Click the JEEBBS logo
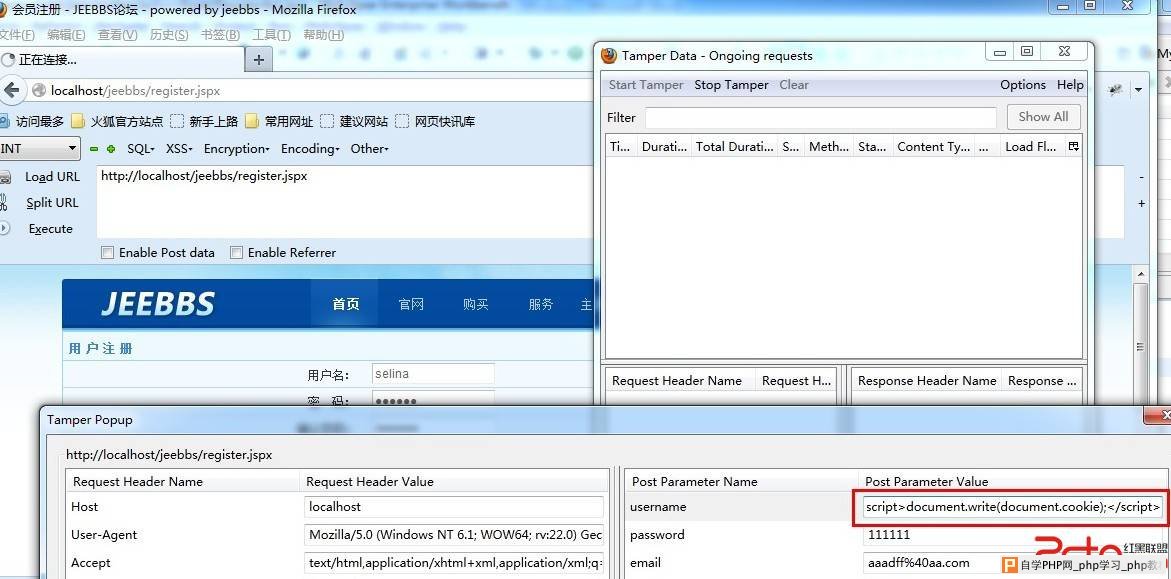The height and width of the screenshot is (579, 1171). coord(158,304)
